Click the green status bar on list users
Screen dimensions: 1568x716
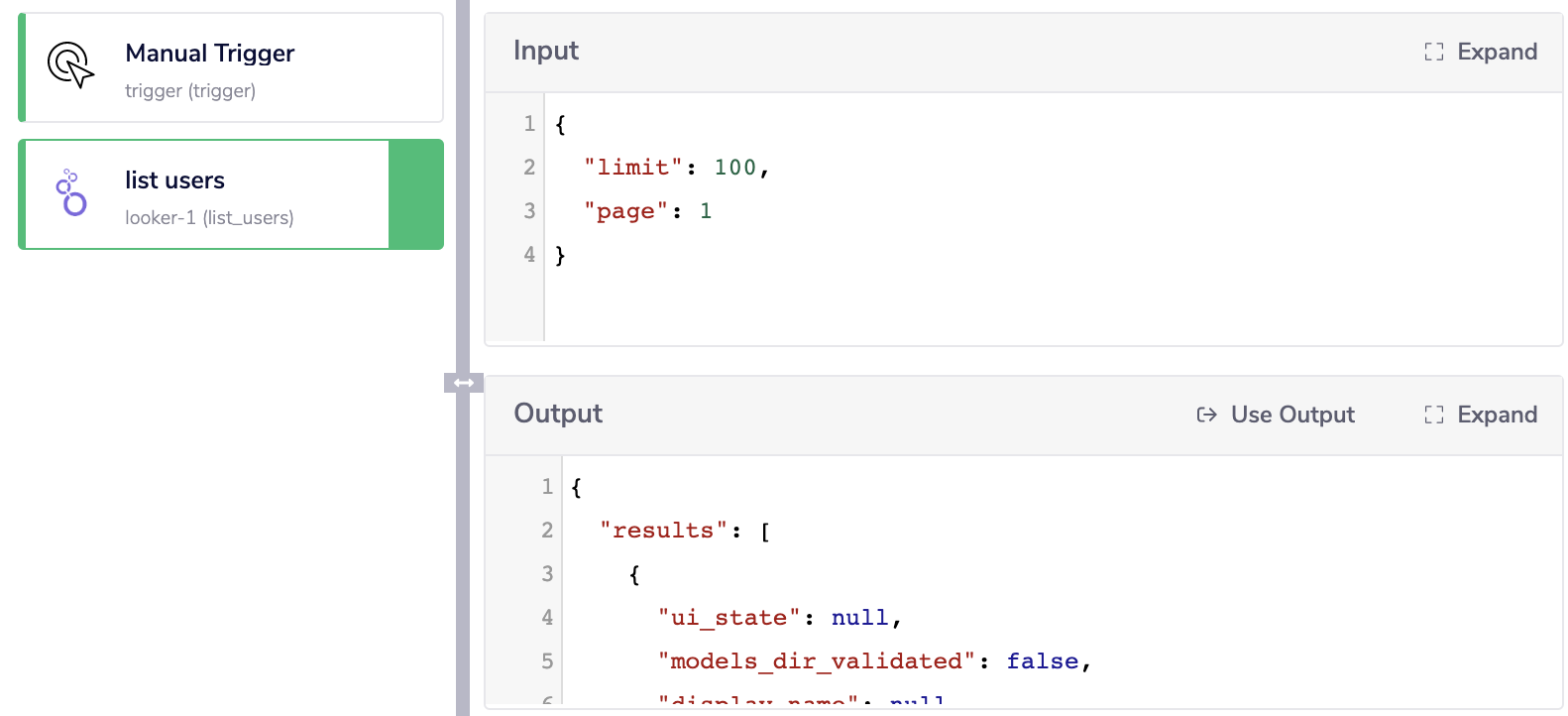pyautogui.click(x=415, y=194)
